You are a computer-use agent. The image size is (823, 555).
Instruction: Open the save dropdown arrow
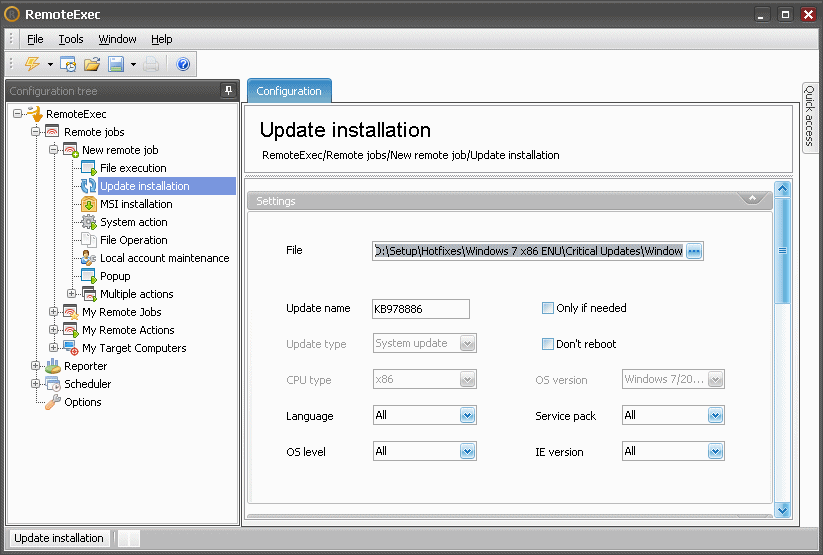133,65
